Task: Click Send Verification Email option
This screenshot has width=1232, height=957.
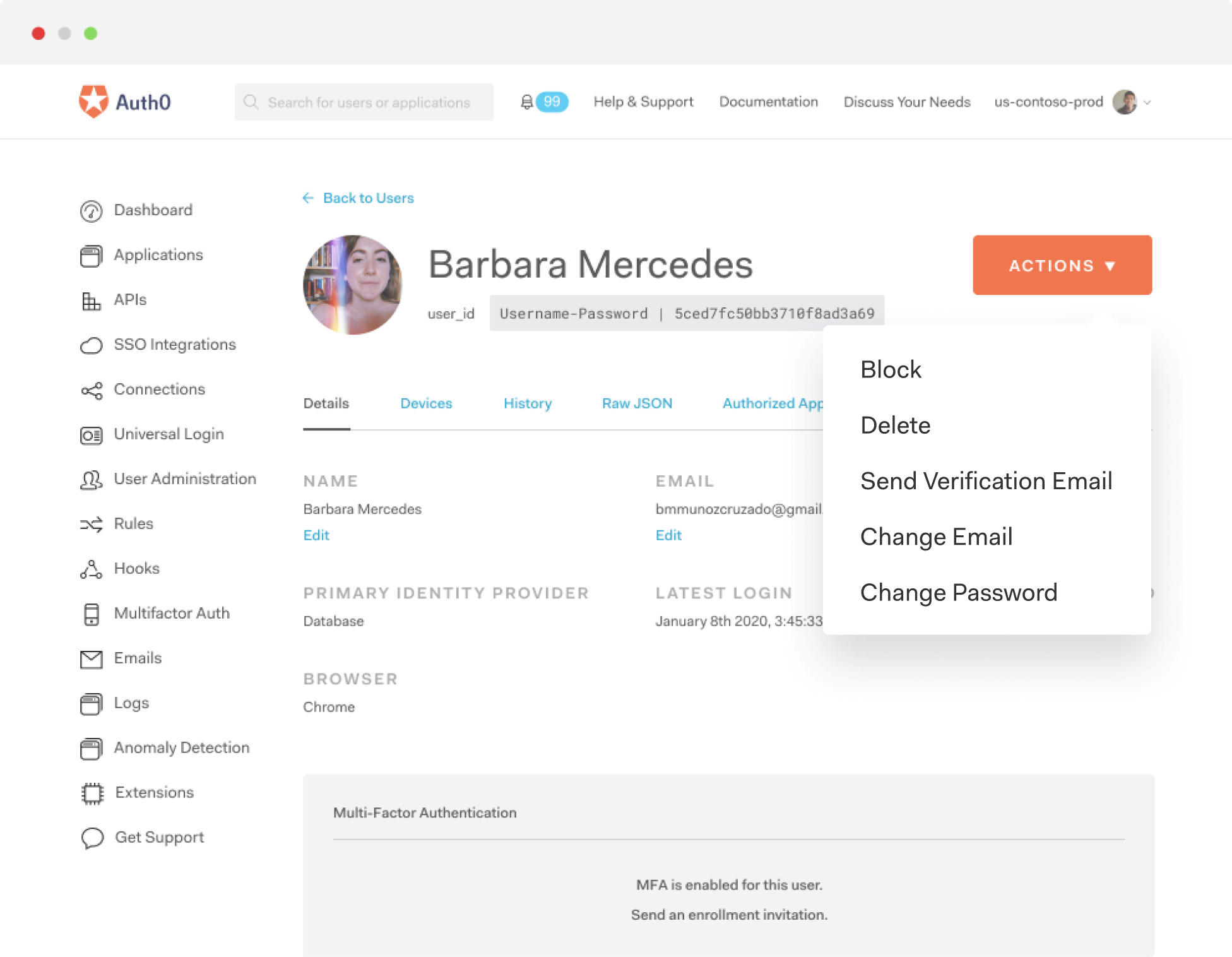Action: [986, 481]
